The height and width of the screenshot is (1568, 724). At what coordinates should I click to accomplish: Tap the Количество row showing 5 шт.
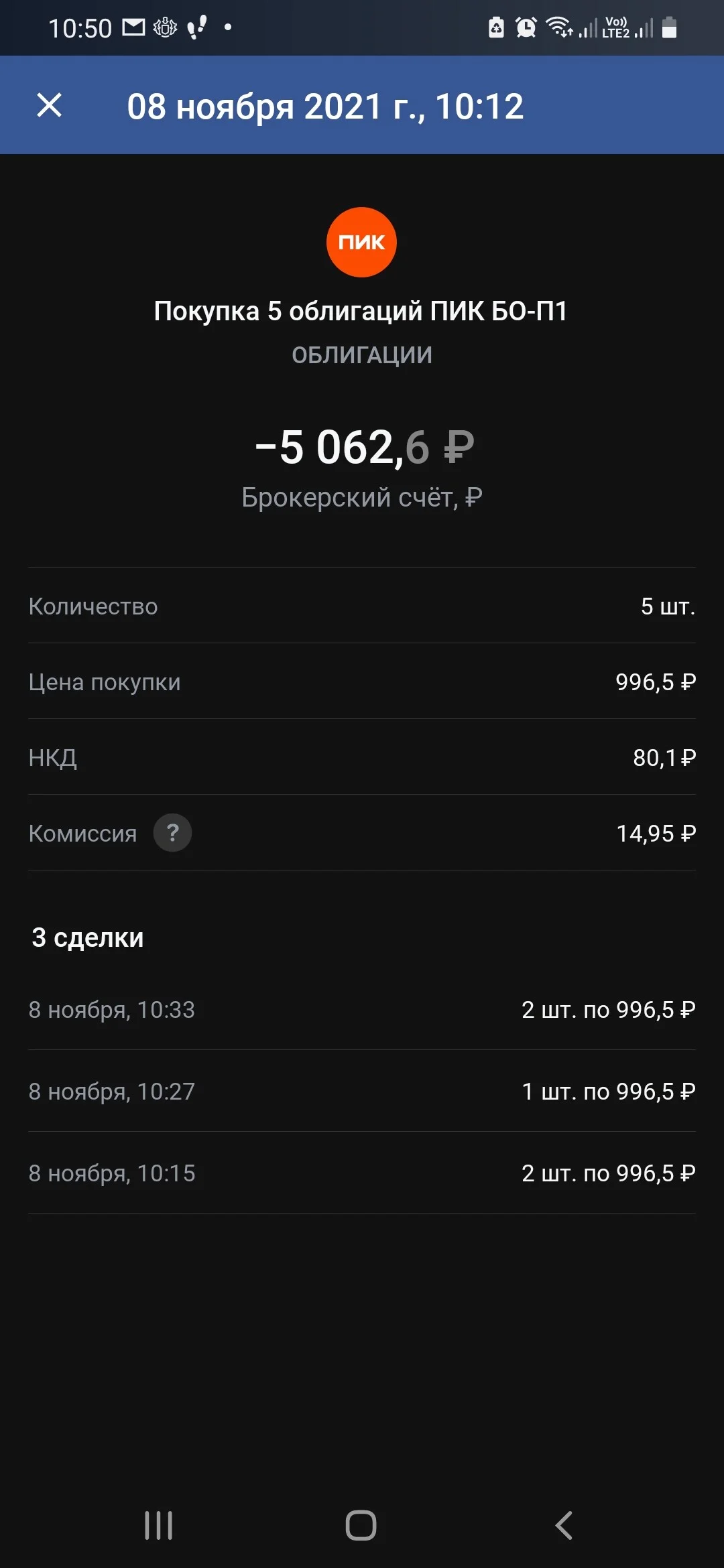pyautogui.click(x=362, y=606)
